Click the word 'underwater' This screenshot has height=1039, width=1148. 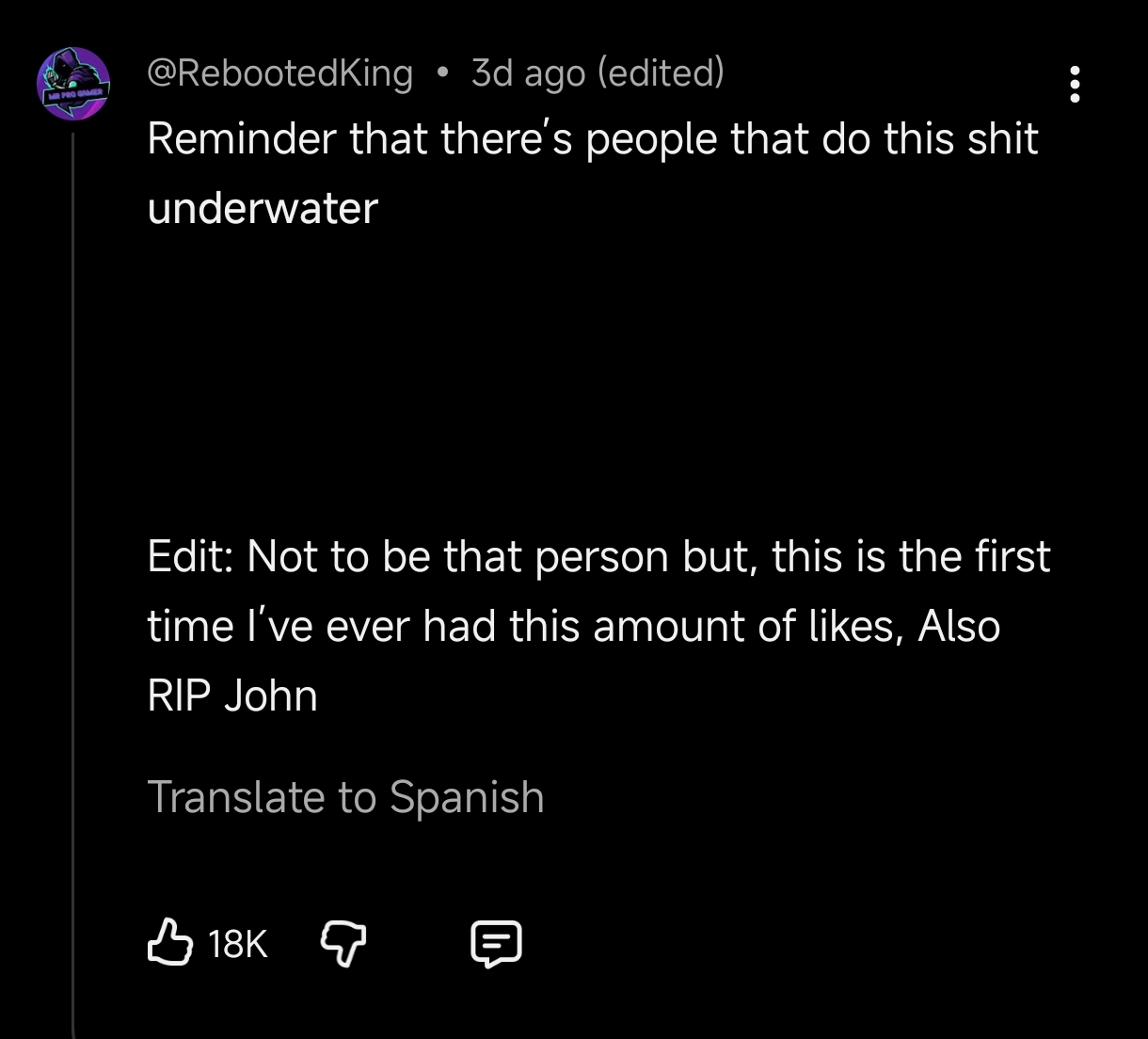263,208
